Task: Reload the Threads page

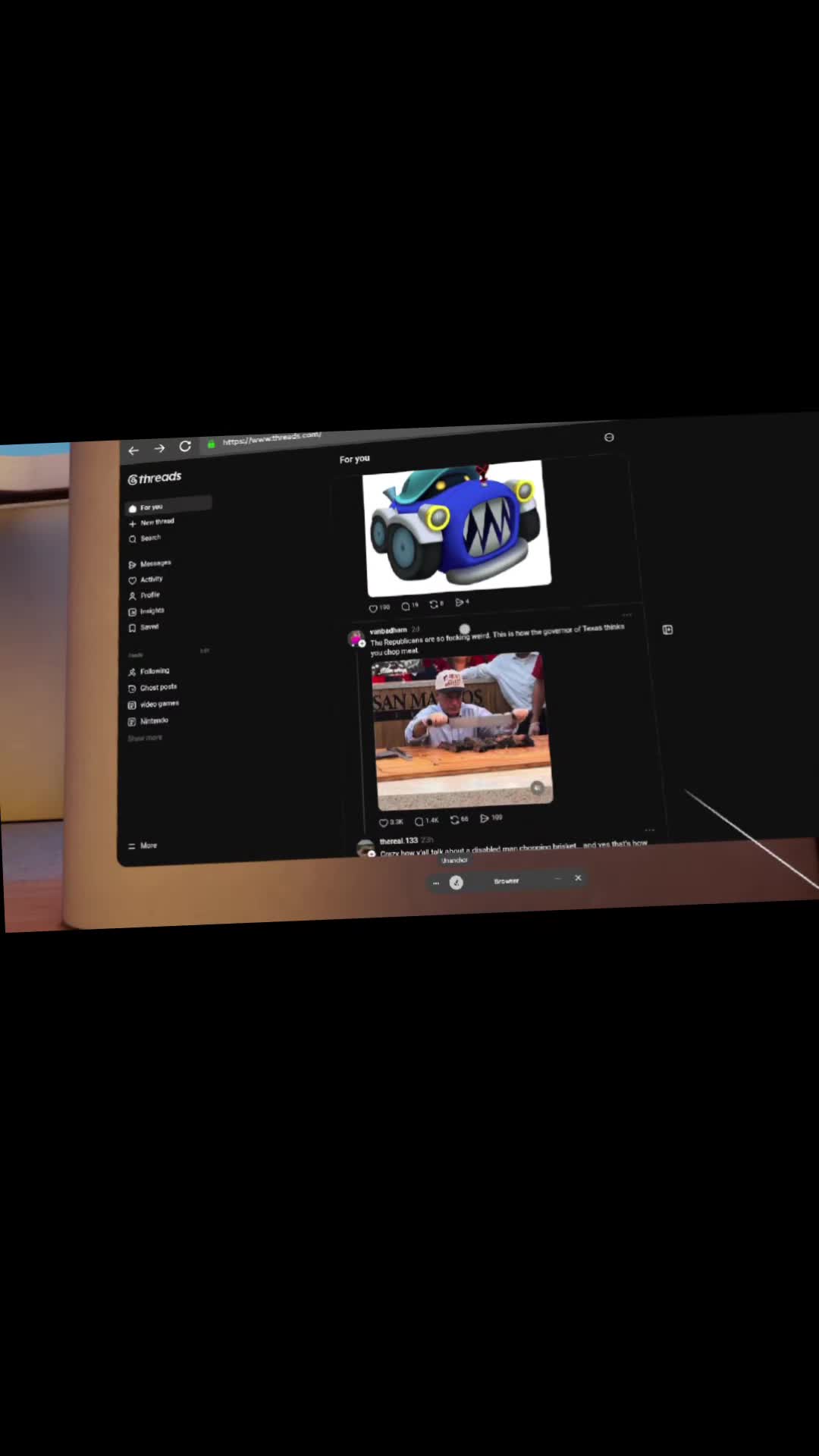Action: coord(185,446)
